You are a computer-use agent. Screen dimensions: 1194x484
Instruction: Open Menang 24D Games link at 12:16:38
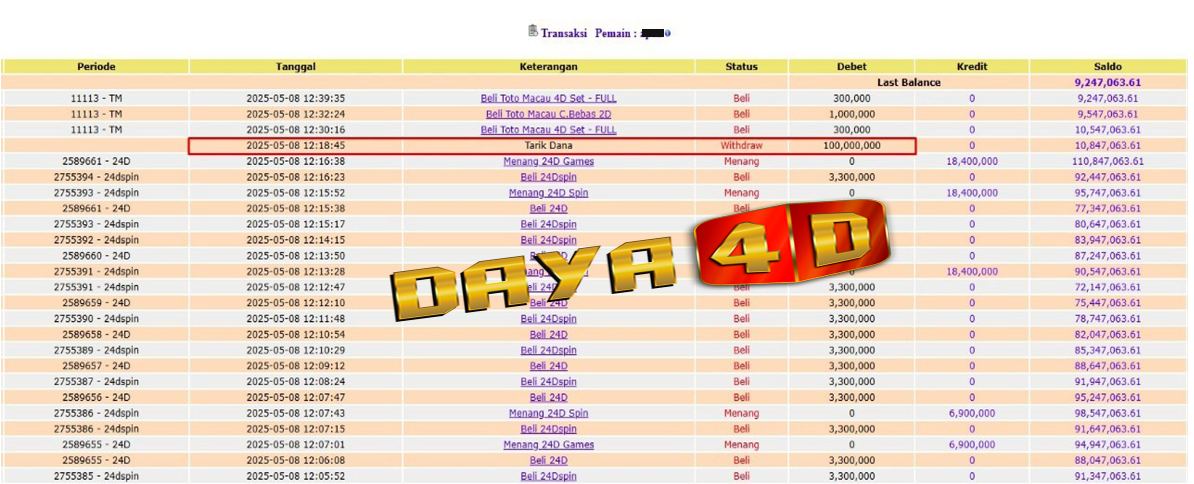click(548, 161)
